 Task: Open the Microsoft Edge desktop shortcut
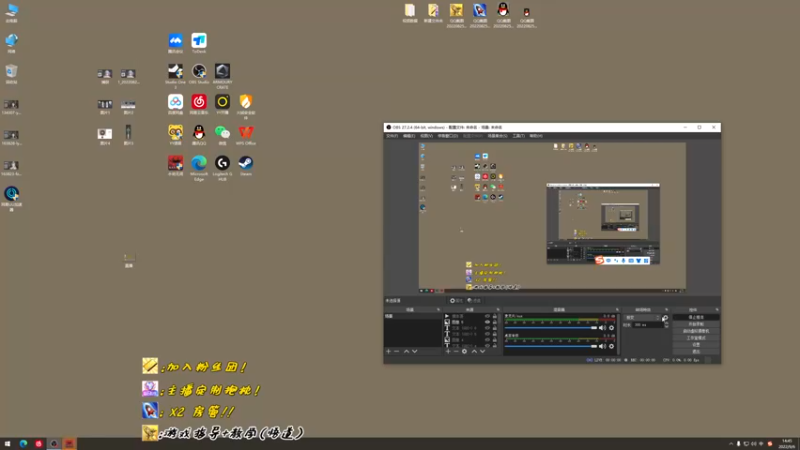[x=198, y=168]
